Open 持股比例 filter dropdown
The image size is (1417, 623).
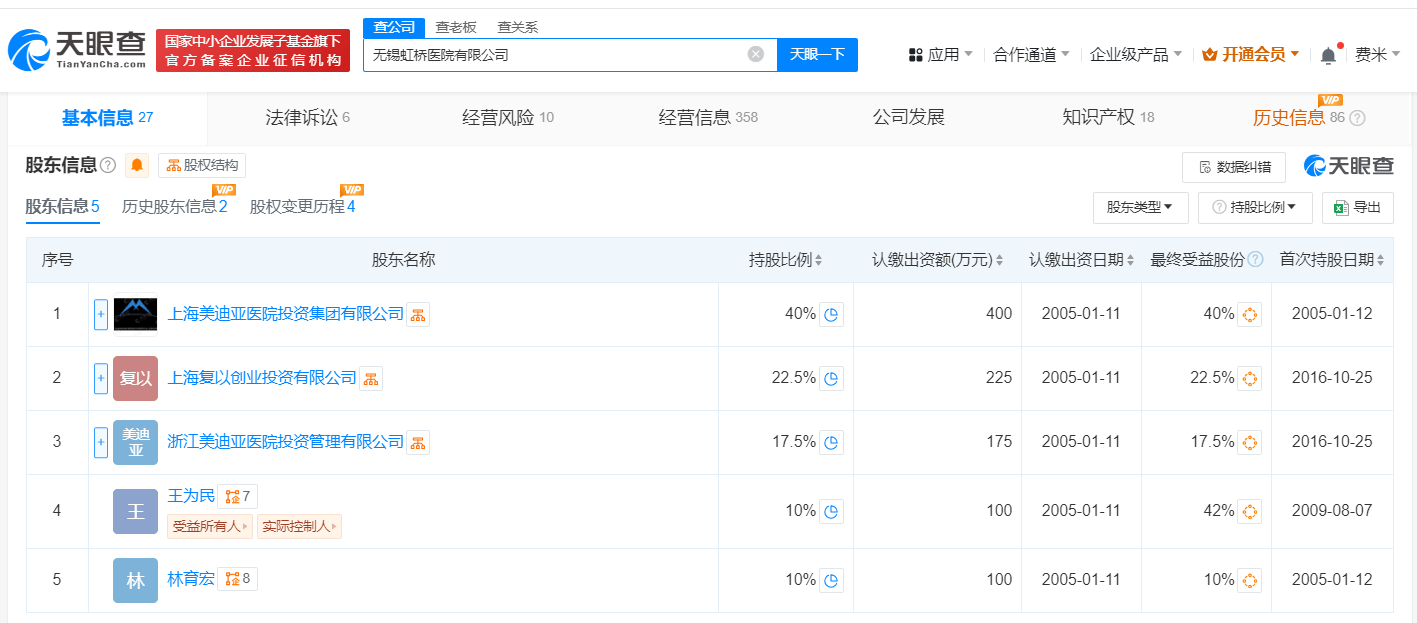1254,207
